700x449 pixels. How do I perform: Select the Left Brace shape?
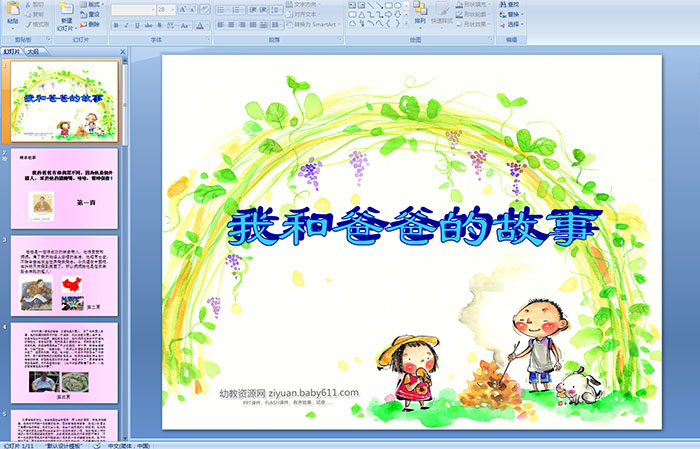388,24
